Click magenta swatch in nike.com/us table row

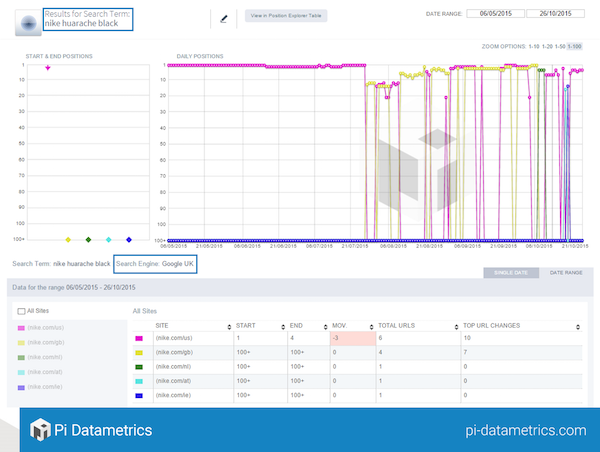pos(139,339)
